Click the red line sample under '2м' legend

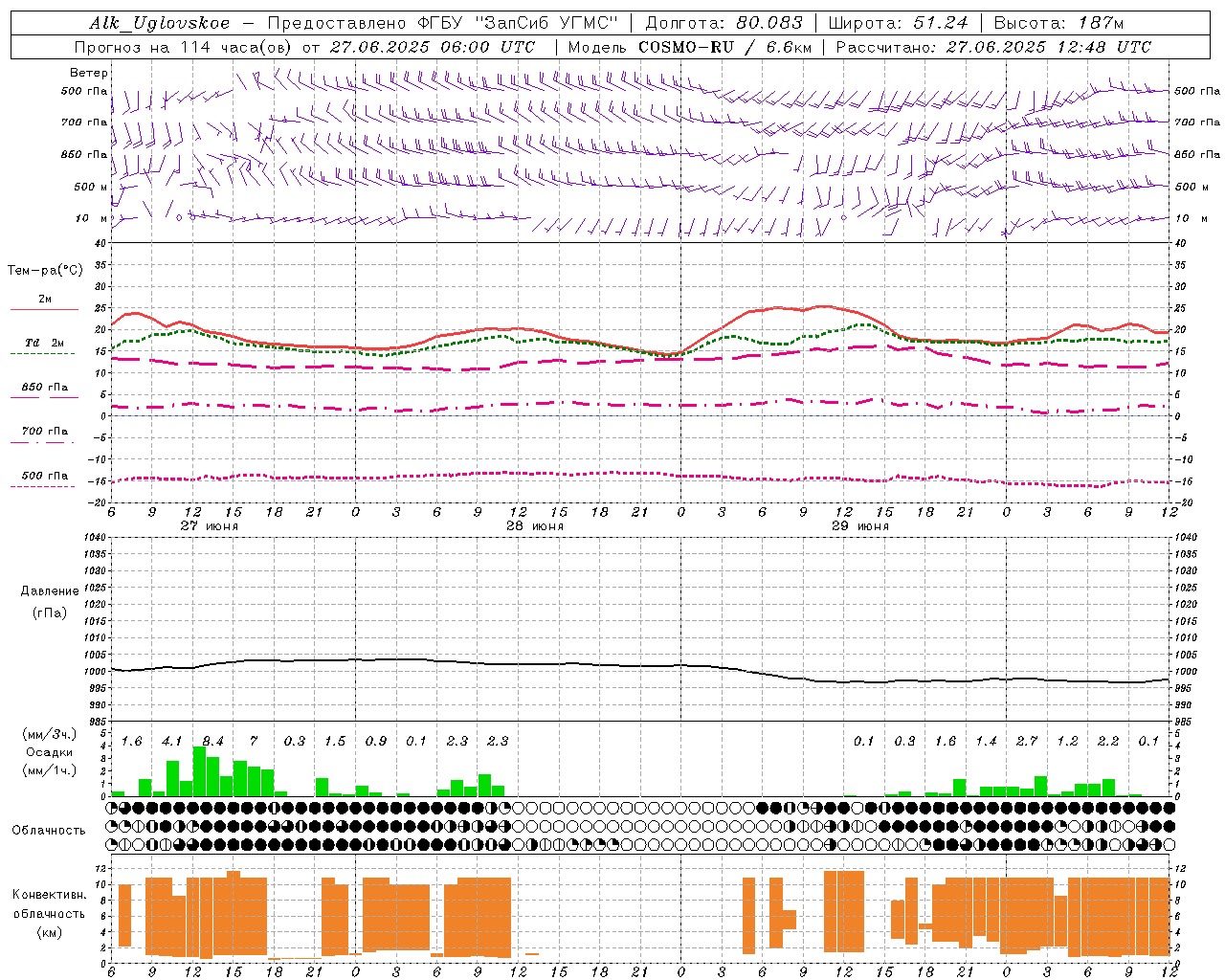[44, 310]
